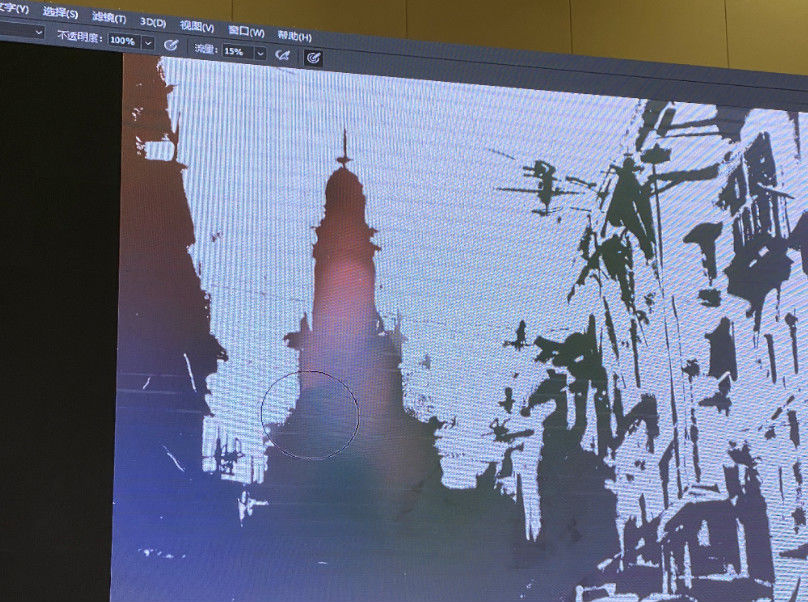The height and width of the screenshot is (602, 808).
Task: Open the 帮助(H) Help menu
Action: pos(294,37)
